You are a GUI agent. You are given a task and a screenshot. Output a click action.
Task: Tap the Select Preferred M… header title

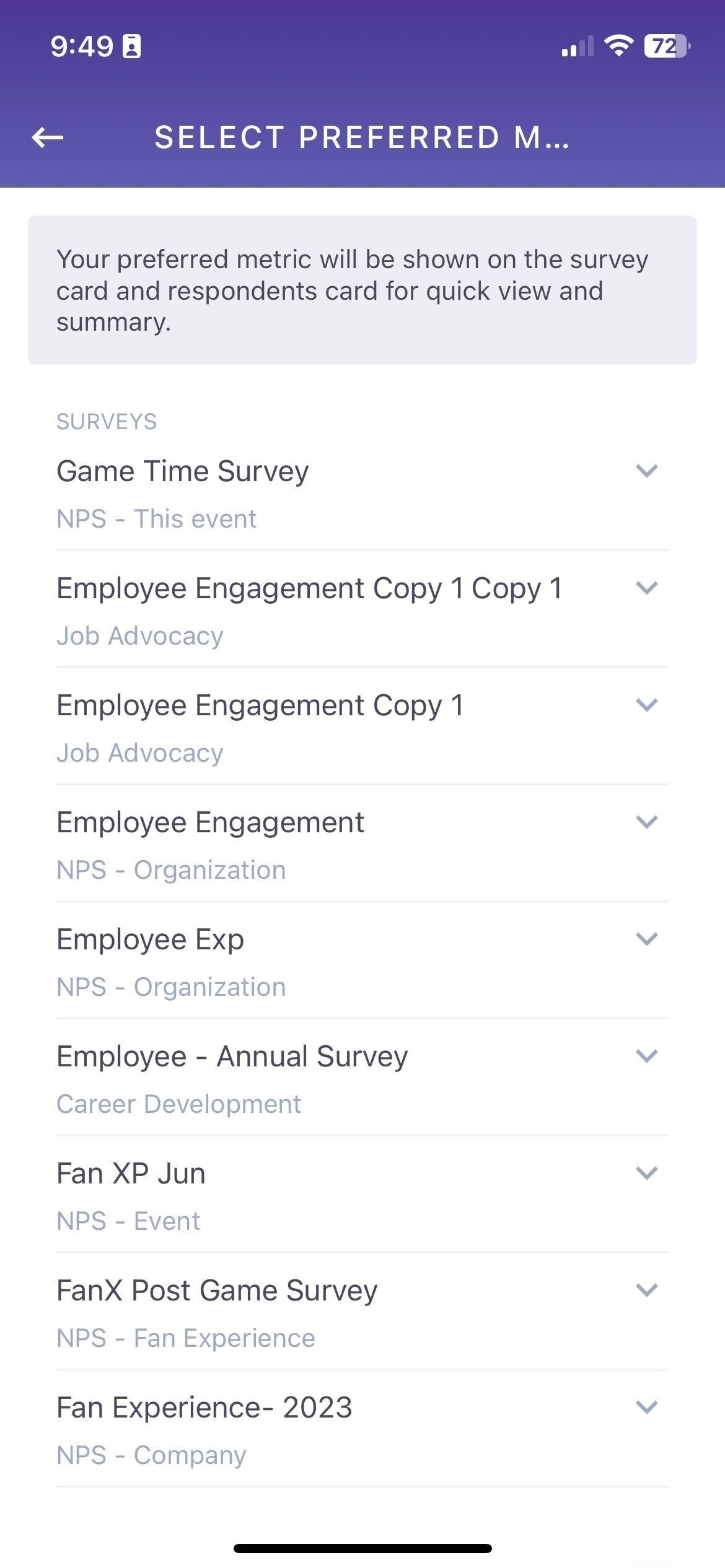tap(362, 137)
